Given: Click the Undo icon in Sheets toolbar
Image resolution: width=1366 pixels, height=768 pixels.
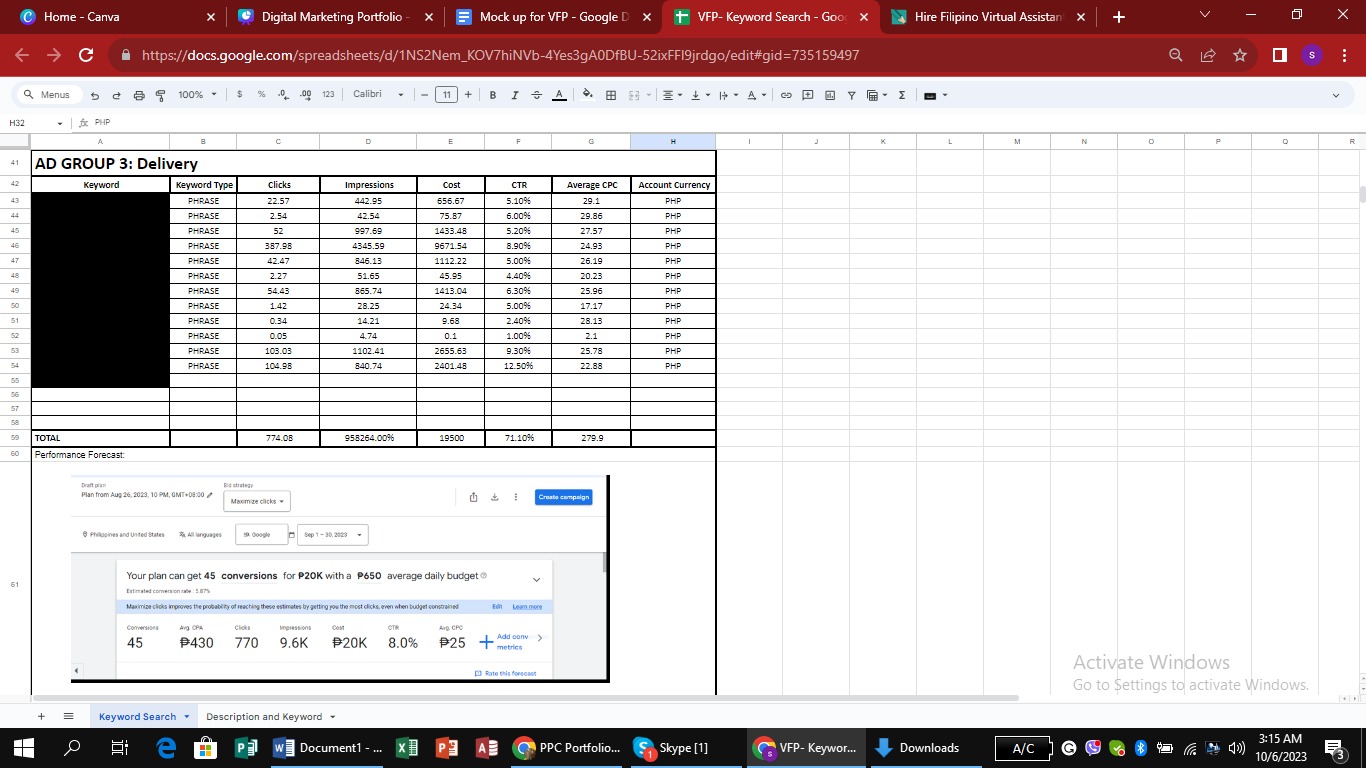Looking at the screenshot, I should pos(95,95).
